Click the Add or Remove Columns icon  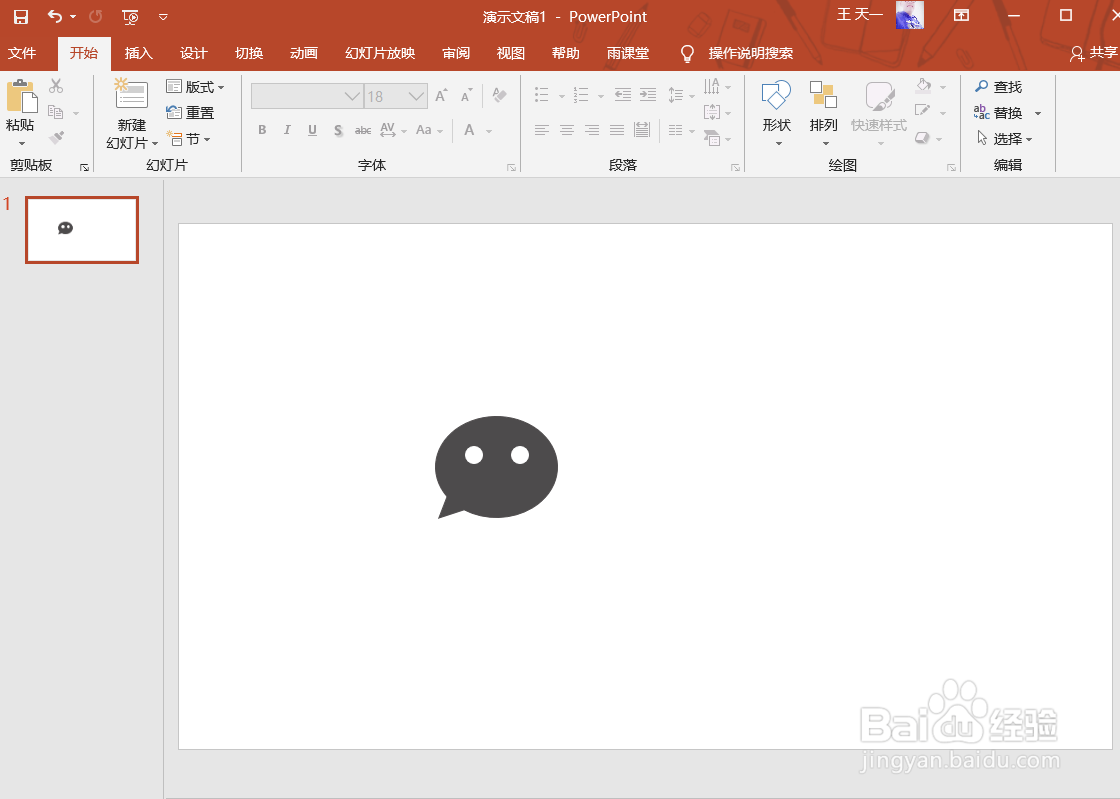pos(676,130)
